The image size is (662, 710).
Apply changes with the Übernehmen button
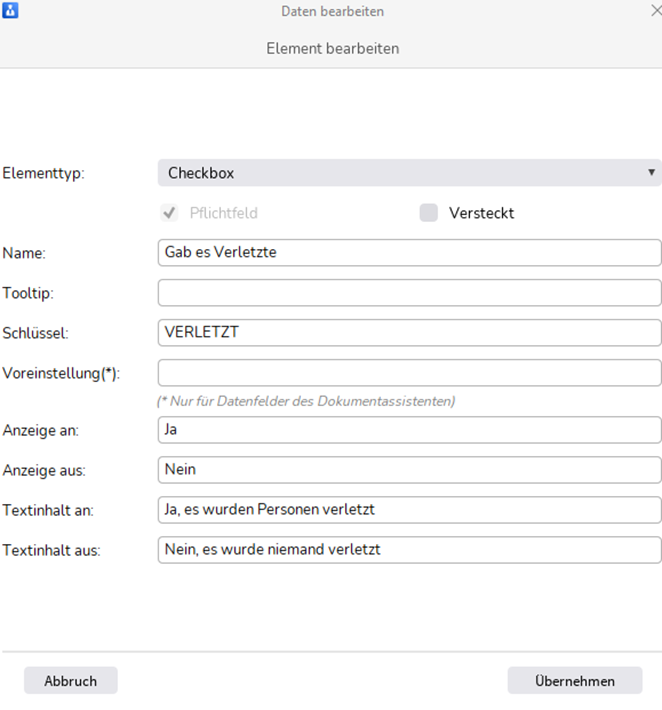click(x=575, y=680)
